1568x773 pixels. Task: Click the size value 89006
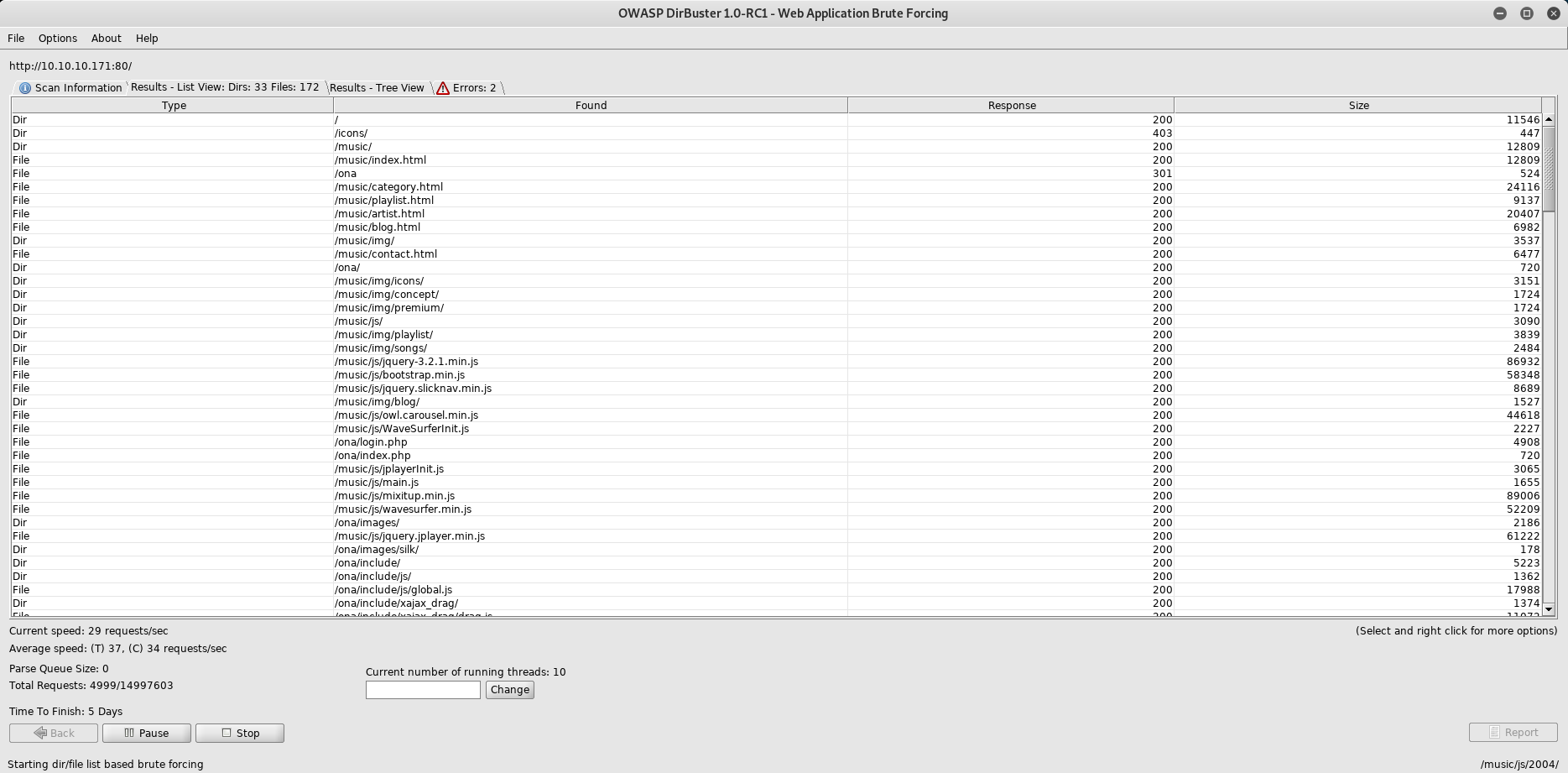1523,495
